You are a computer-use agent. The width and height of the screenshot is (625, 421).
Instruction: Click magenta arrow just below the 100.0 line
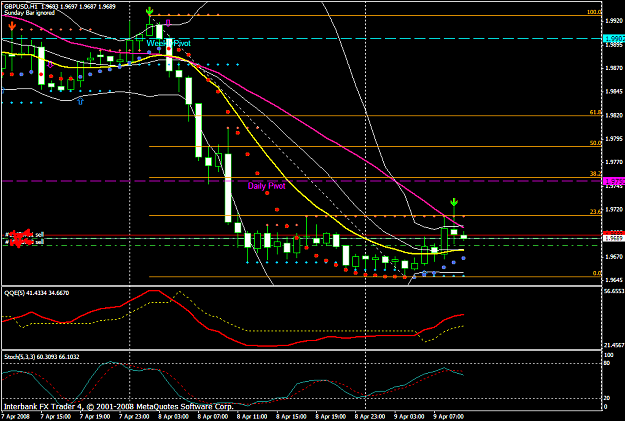click(x=168, y=22)
